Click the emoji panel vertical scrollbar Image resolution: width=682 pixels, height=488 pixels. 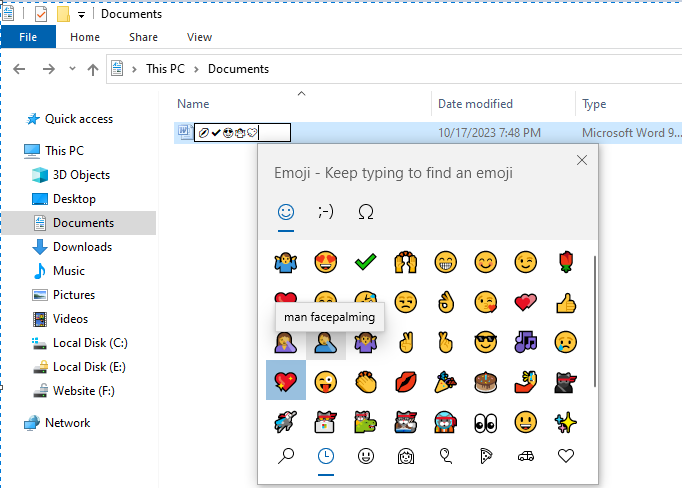594,321
